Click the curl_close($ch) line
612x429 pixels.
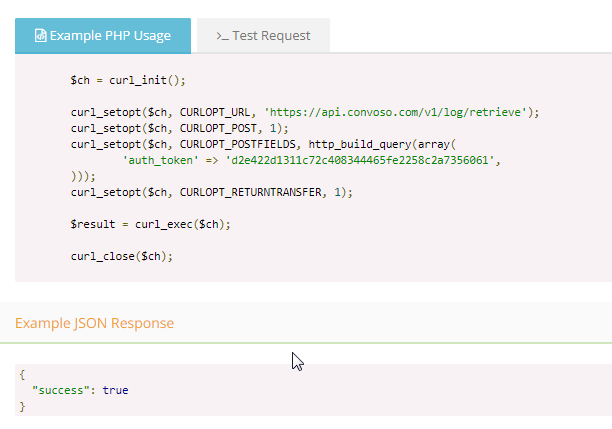pyautogui.click(x=121, y=256)
